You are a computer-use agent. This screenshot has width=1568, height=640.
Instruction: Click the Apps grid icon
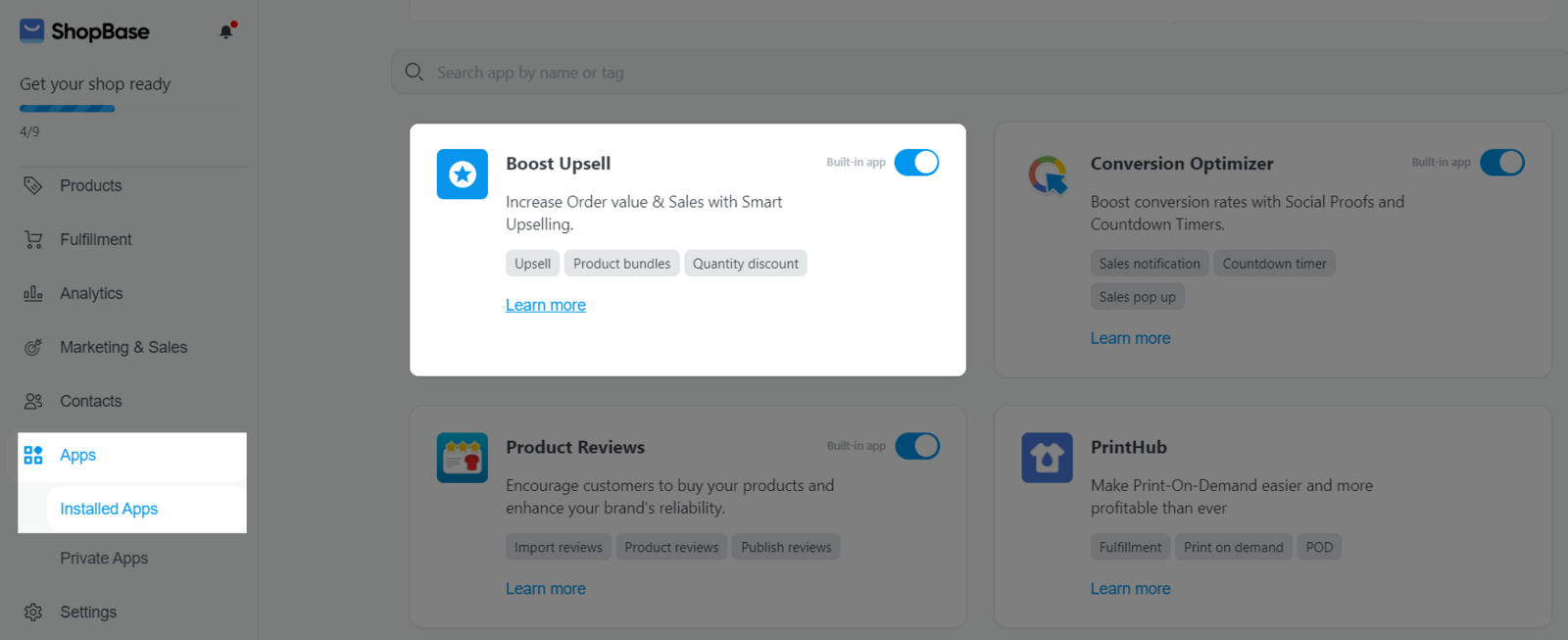[x=33, y=455]
